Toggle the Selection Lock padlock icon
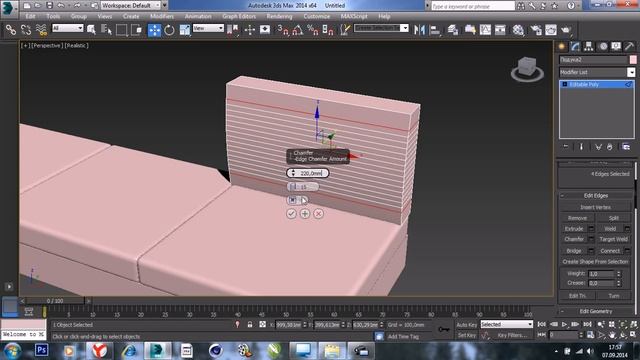Screen dimensions: 640x360 click(250, 324)
